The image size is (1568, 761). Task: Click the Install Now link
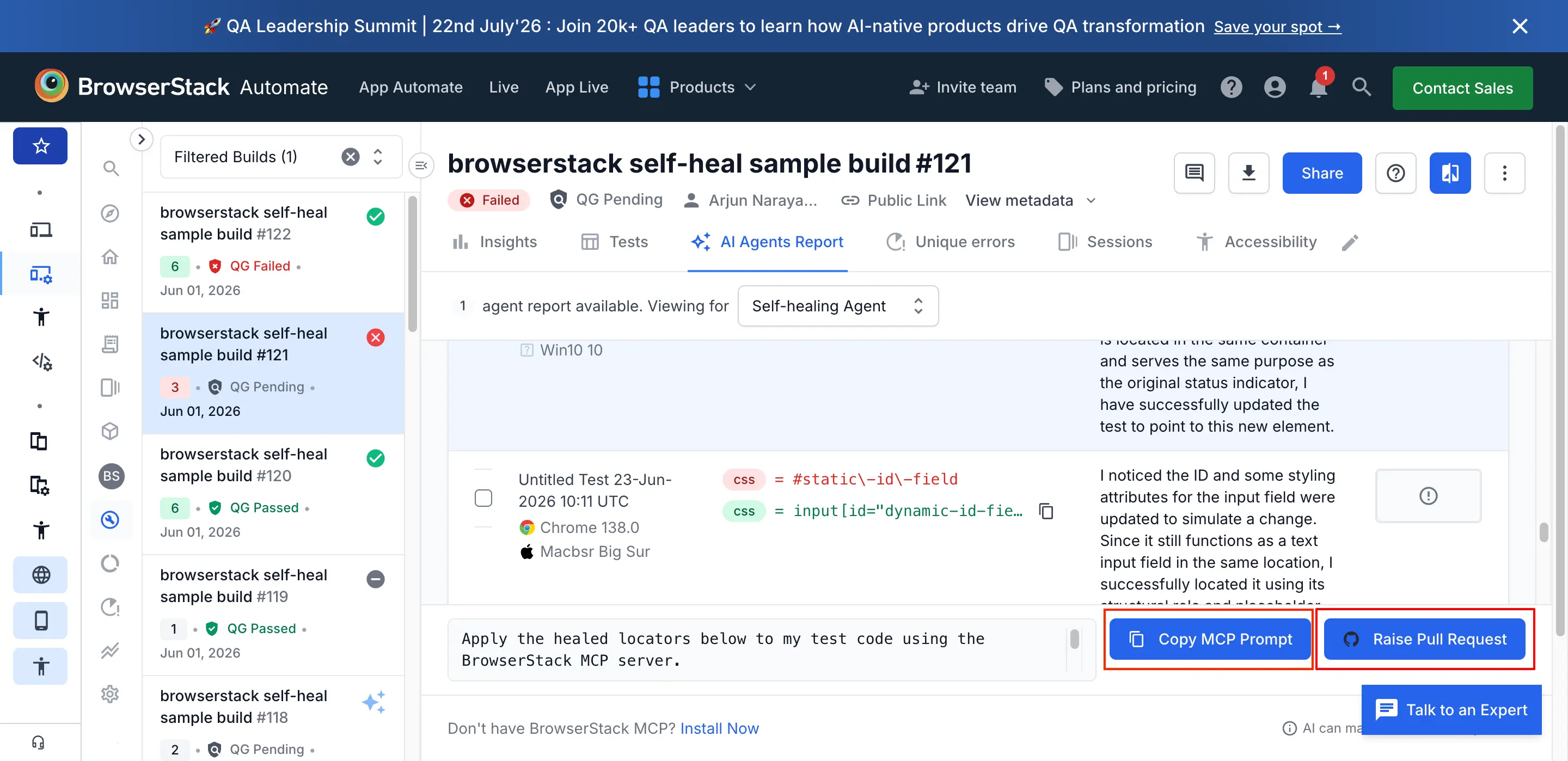point(719,729)
